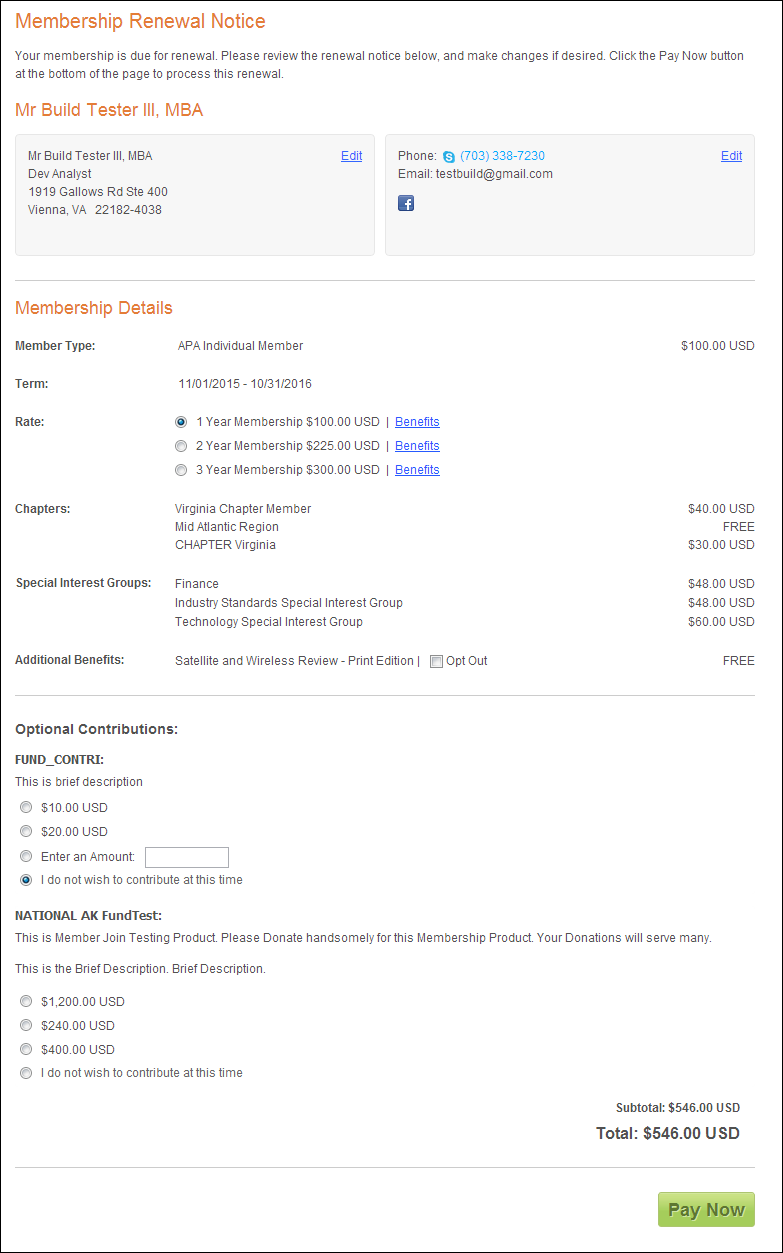Viewport: 783px width, 1253px height.
Task: Select 1 Year Membership rate
Action: click(181, 422)
